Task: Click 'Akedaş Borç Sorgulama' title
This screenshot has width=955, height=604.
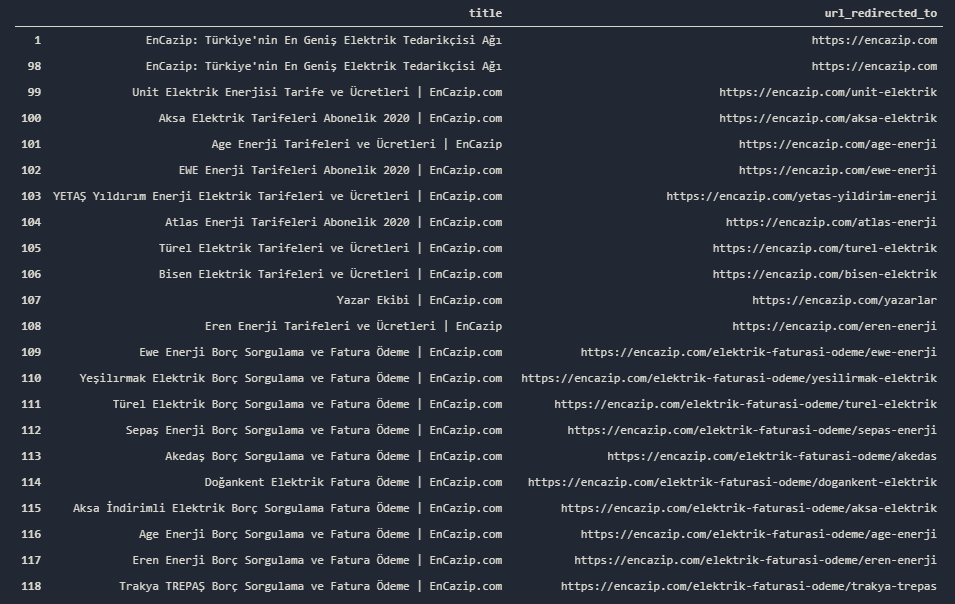Action: click(333, 456)
